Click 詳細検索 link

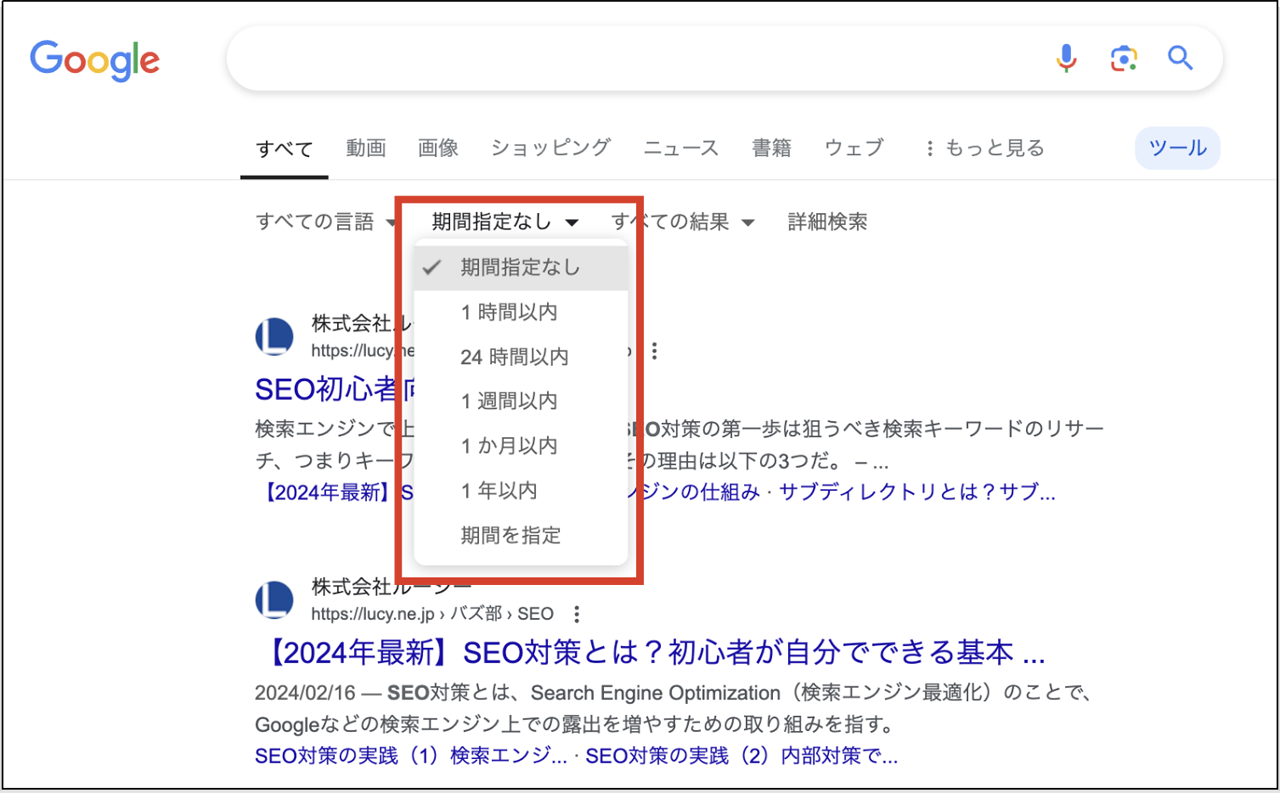(x=827, y=222)
